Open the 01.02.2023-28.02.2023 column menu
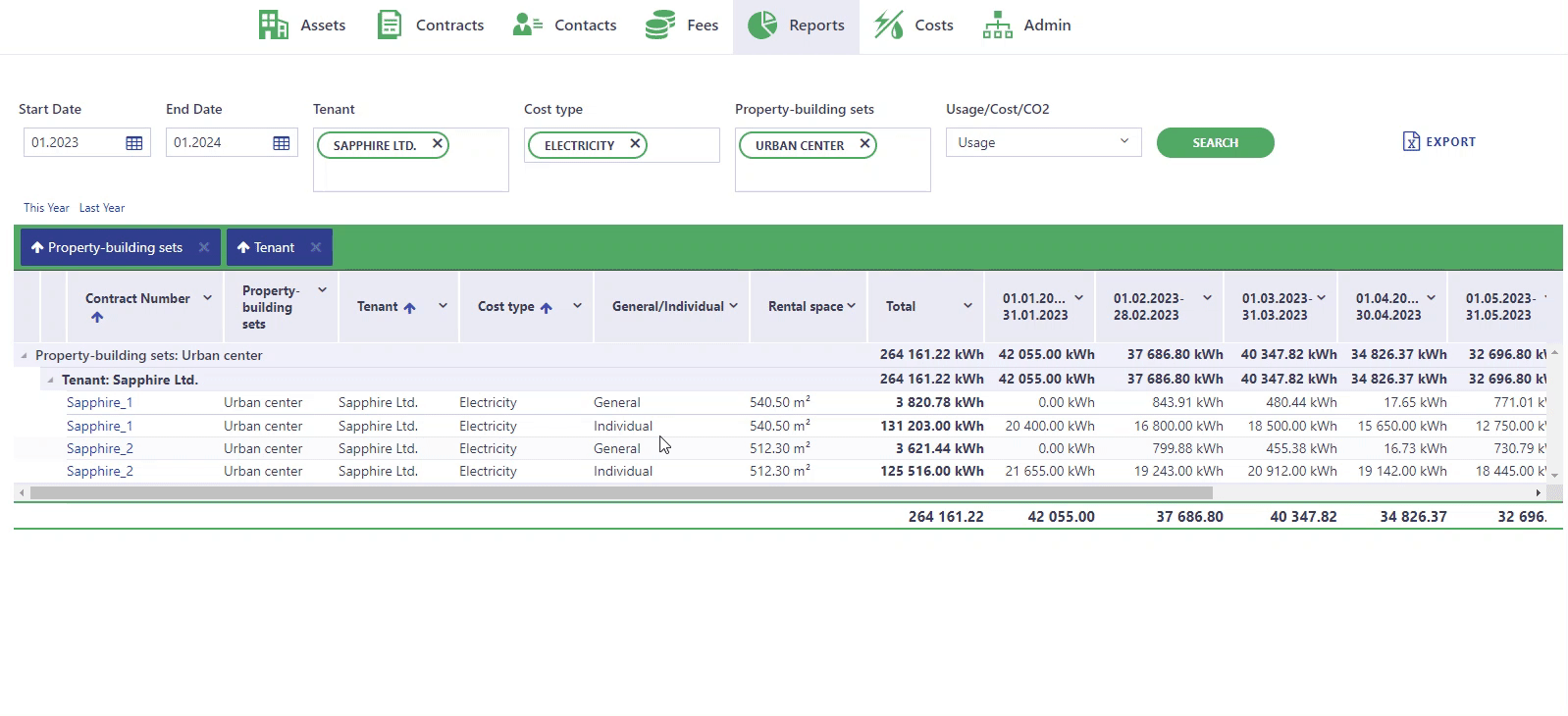1568x716 pixels. click(x=1207, y=298)
